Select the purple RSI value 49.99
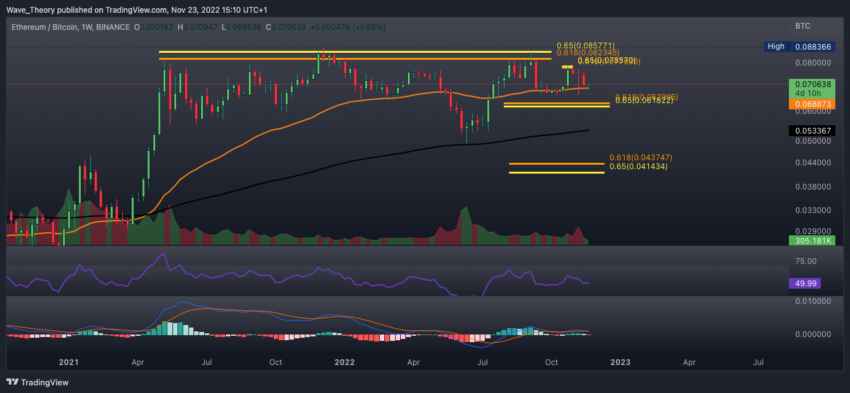The height and width of the screenshot is (393, 850). pos(806,283)
